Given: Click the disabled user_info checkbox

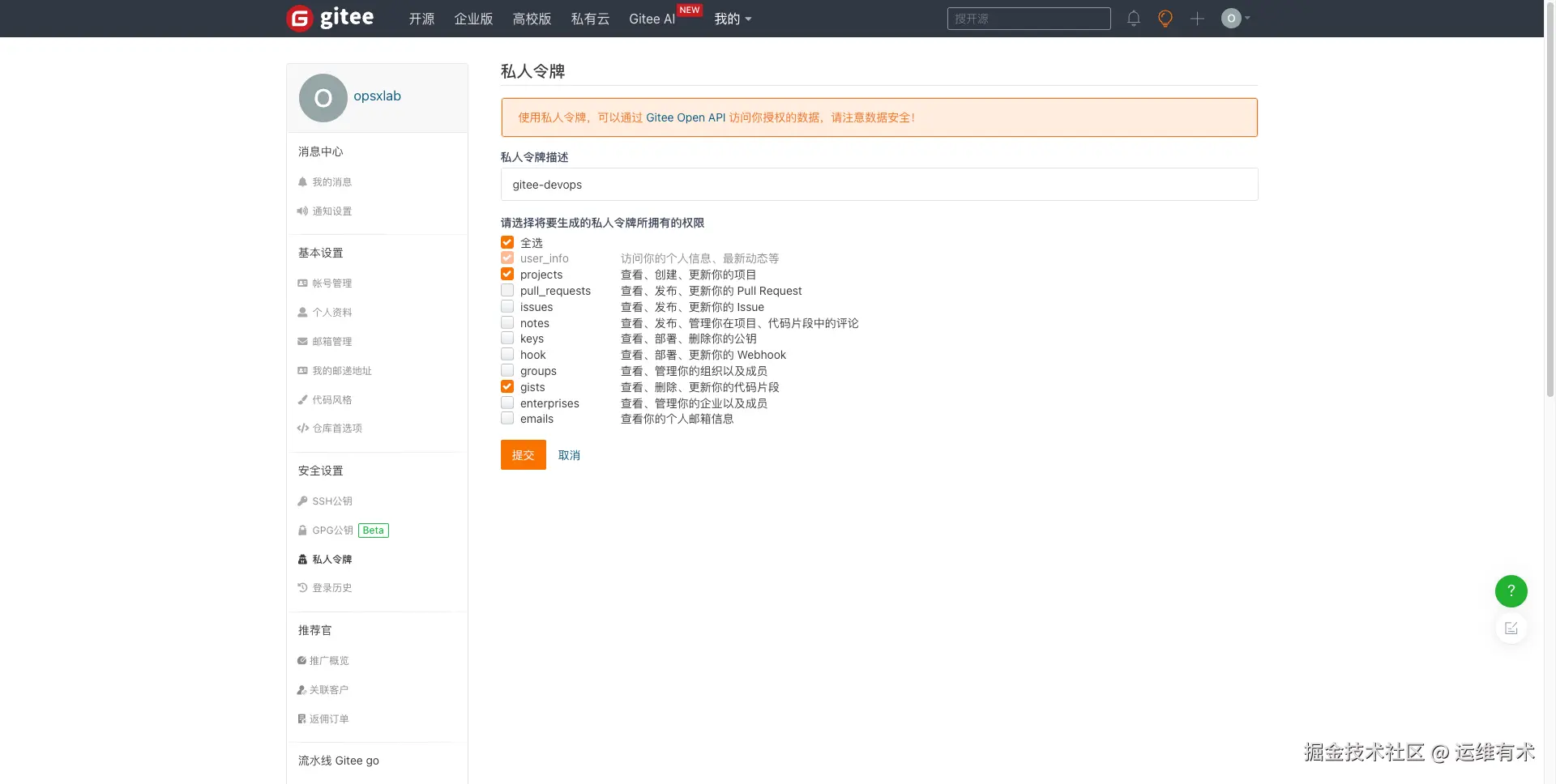Looking at the screenshot, I should click(x=507, y=258).
